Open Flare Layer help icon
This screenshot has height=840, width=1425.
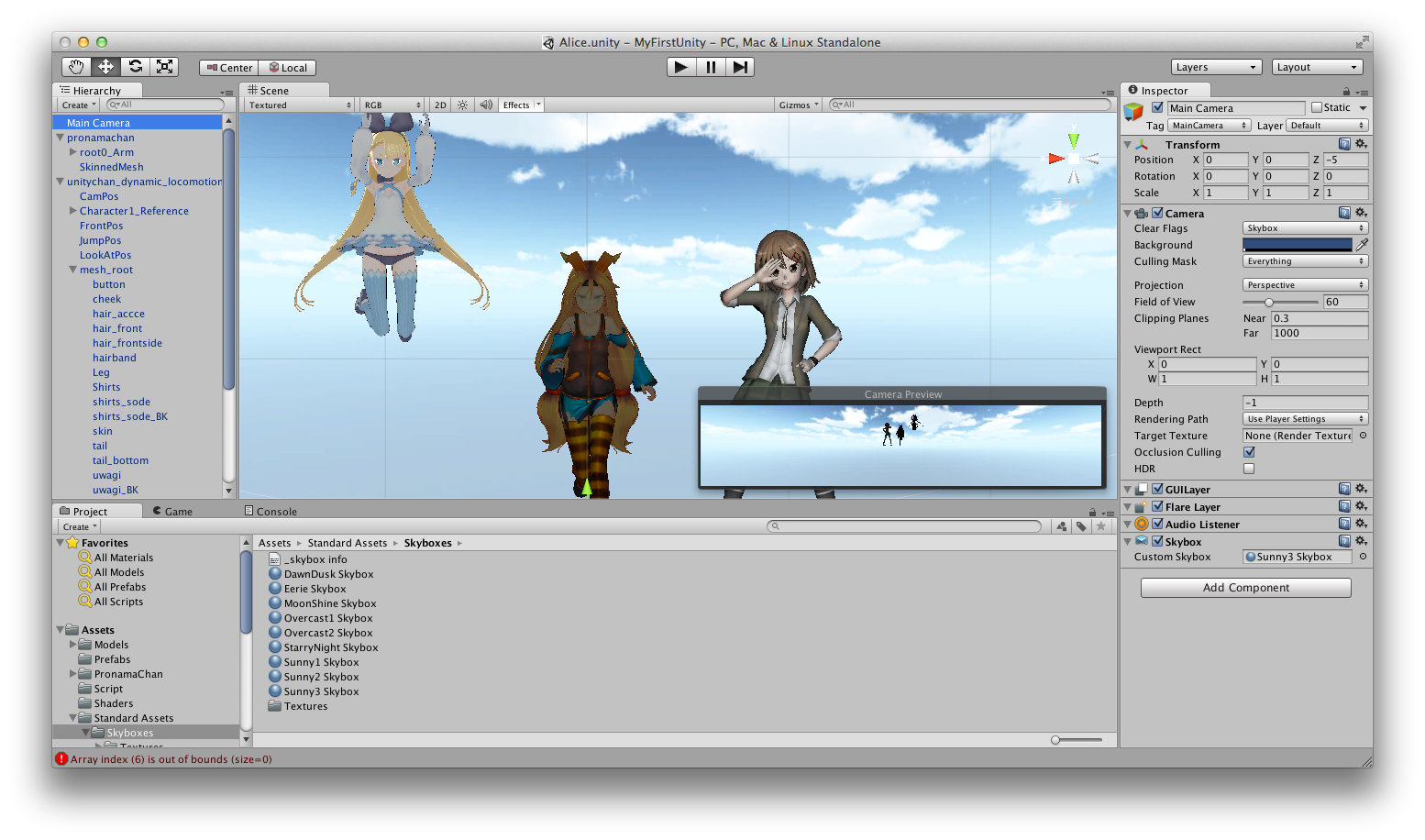pyautogui.click(x=1344, y=506)
